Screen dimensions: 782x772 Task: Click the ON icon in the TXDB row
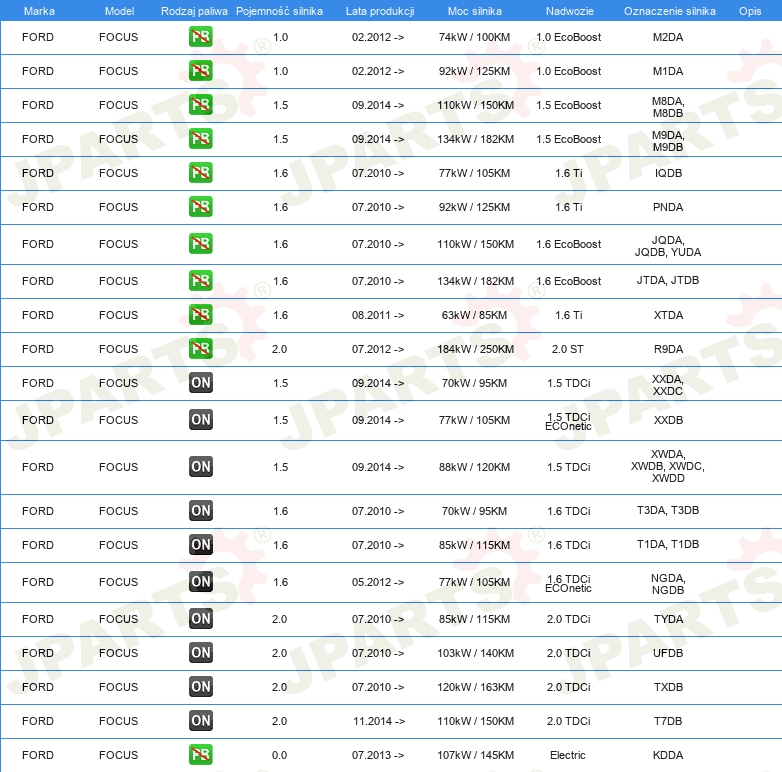(200, 687)
